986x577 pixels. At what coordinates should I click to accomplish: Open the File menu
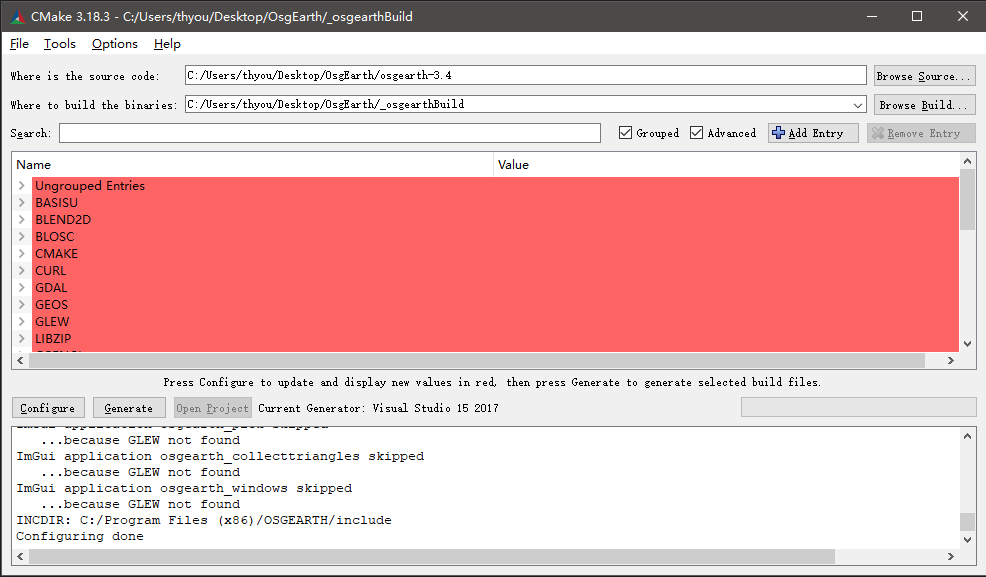tap(19, 44)
